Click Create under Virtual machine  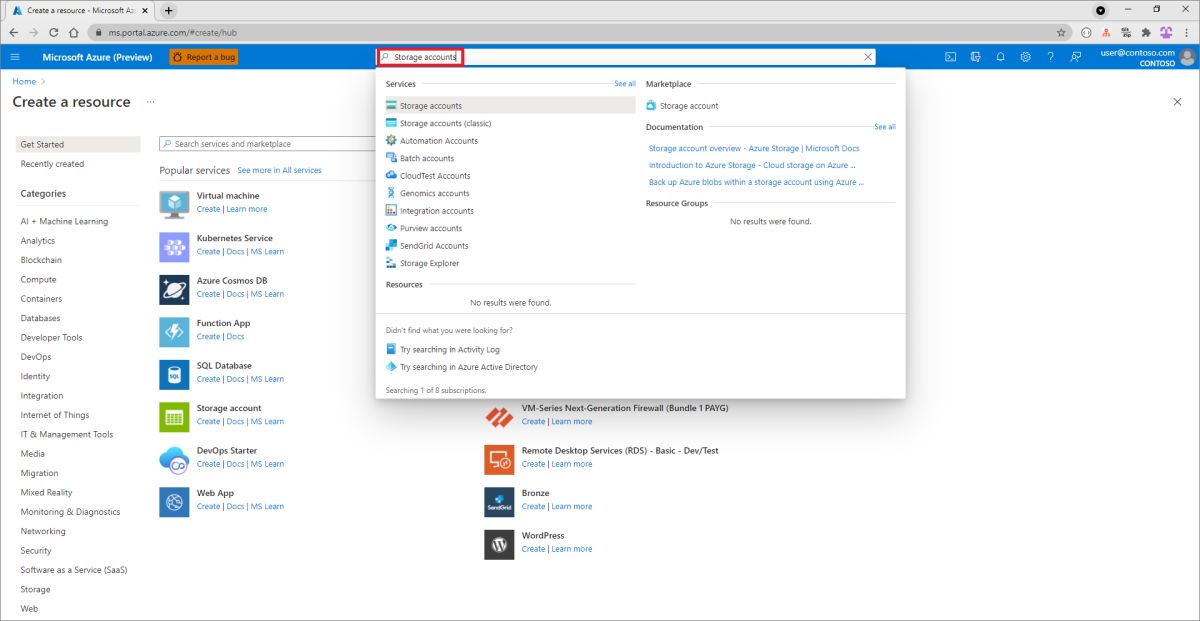208,209
